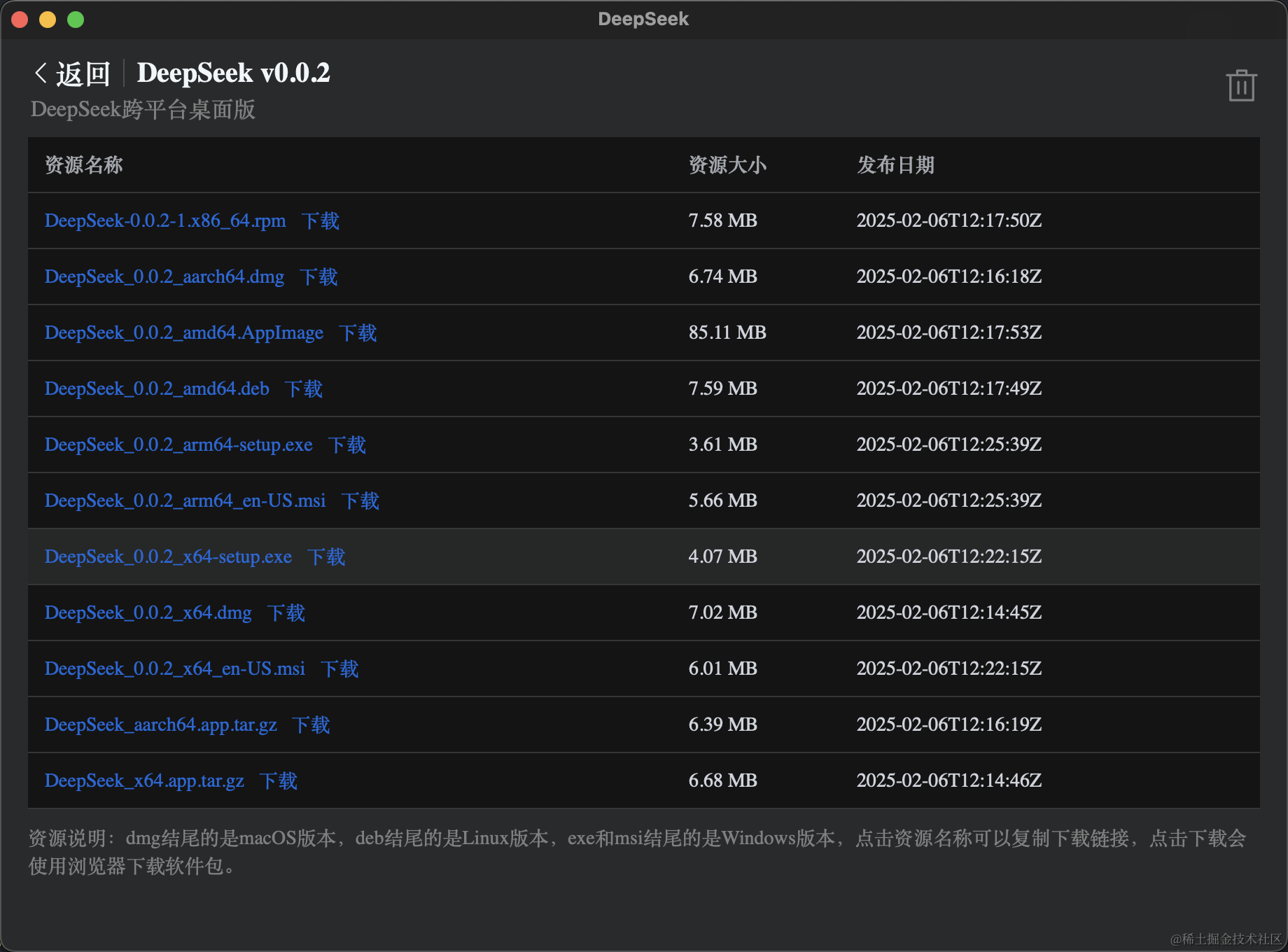Close the DeepSeek window
The height and width of the screenshot is (952, 1288).
(x=20, y=20)
